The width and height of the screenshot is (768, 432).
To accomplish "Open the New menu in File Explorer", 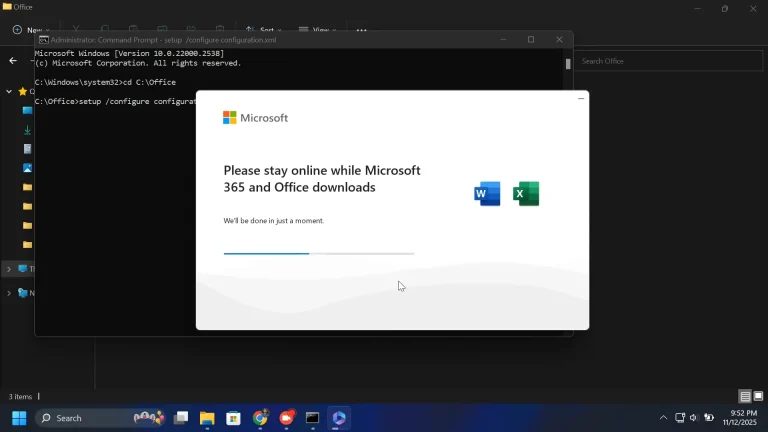I will click(x=31, y=30).
